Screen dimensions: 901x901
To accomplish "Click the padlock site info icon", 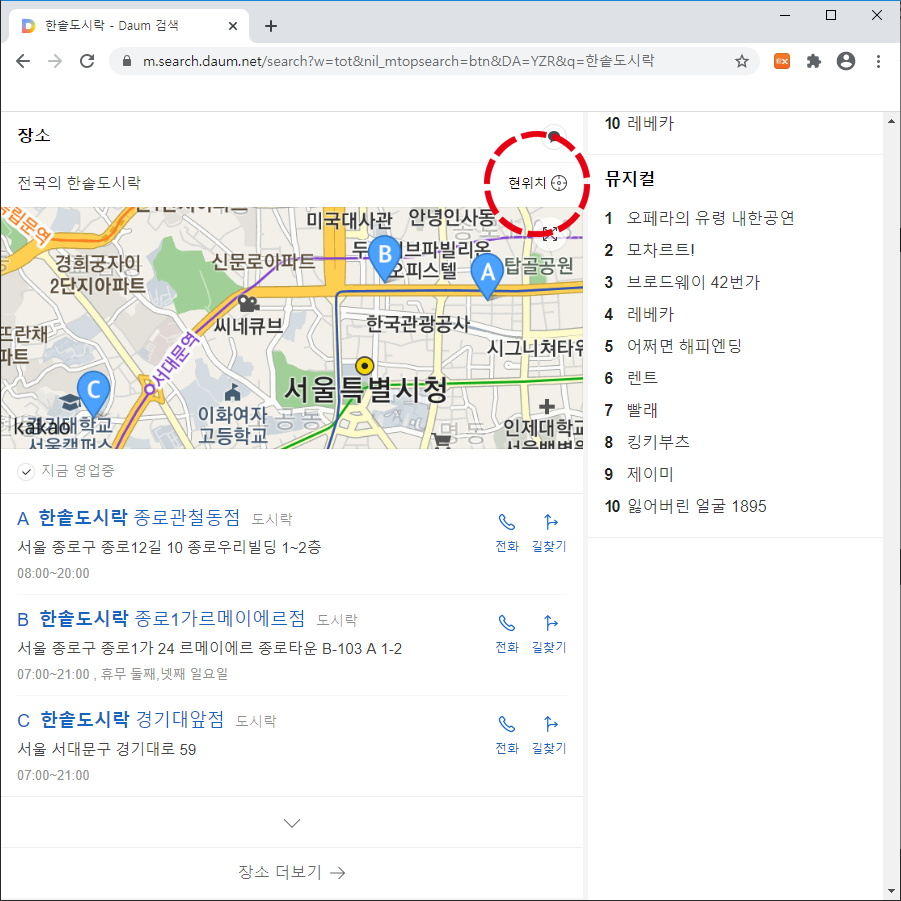I will pyautogui.click(x=127, y=61).
